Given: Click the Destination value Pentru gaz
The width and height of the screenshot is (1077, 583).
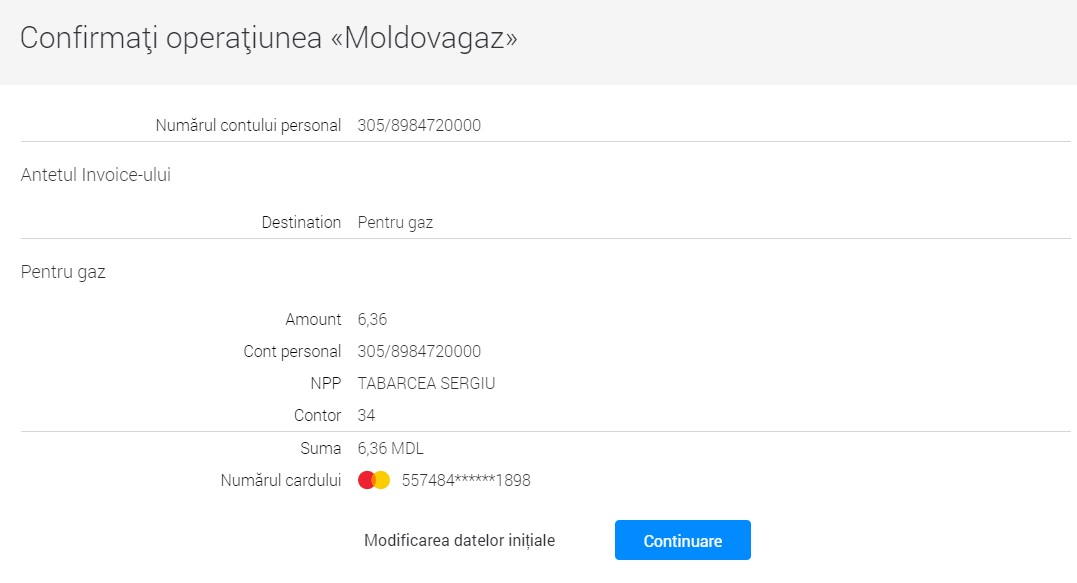Looking at the screenshot, I should 395,223.
